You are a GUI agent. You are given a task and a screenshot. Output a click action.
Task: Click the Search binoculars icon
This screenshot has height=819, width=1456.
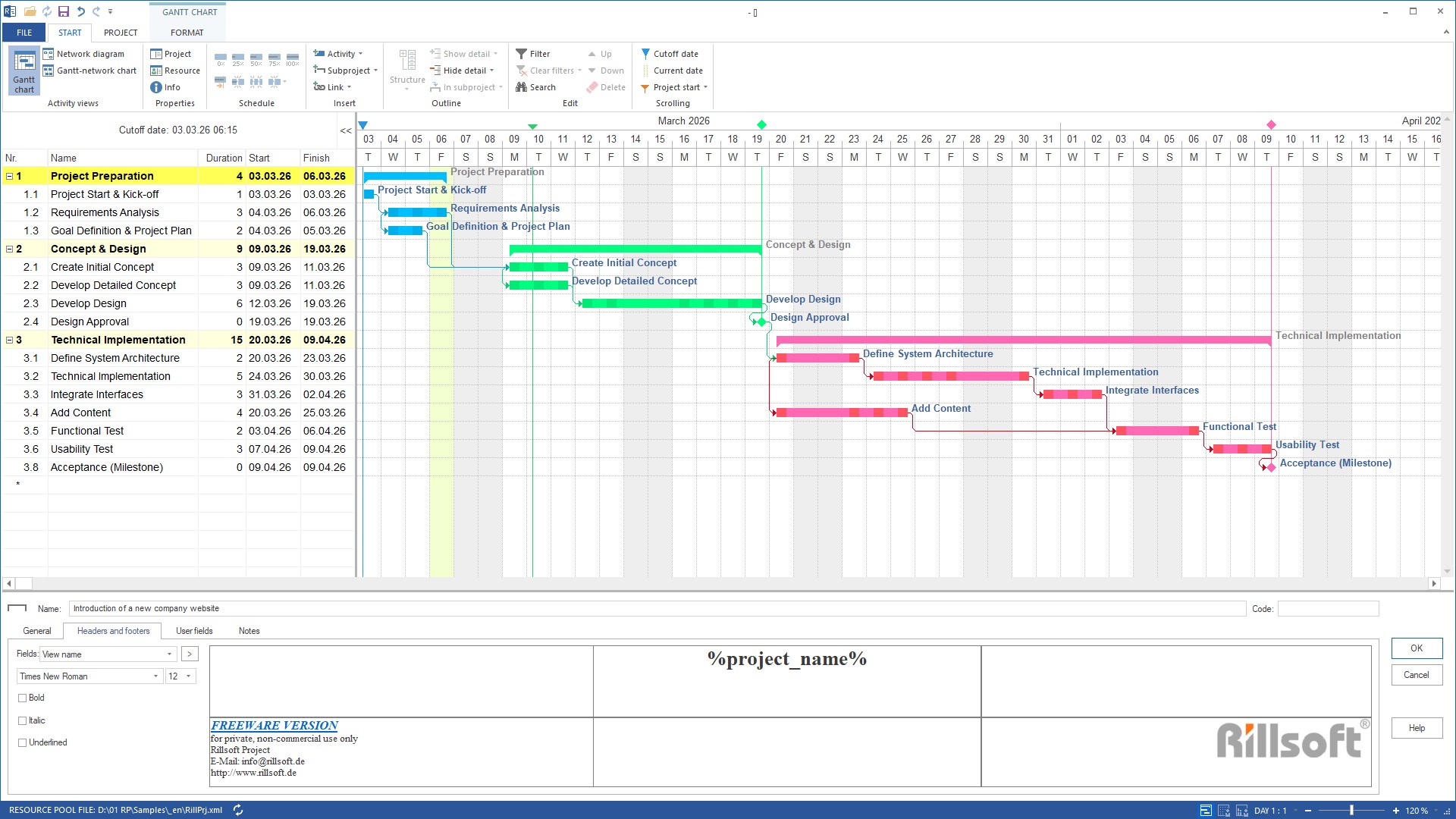tap(522, 87)
